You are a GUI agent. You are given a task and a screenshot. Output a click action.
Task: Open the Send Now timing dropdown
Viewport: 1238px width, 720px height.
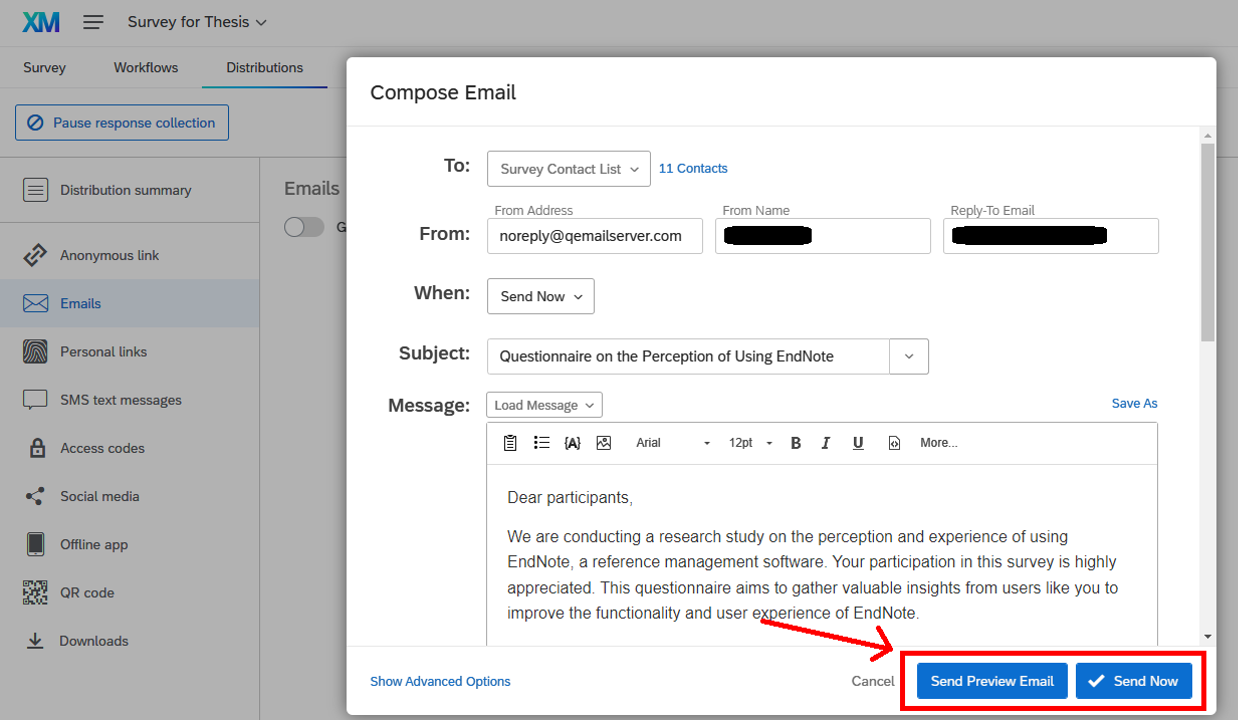(540, 297)
